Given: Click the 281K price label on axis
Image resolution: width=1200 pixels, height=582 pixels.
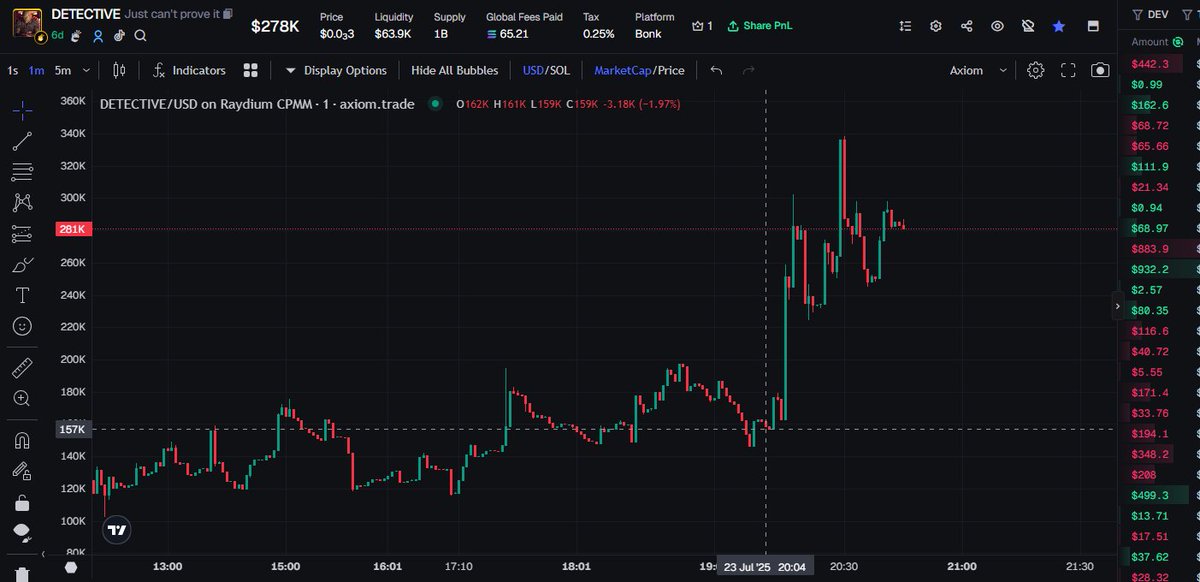Looking at the screenshot, I should (74, 229).
